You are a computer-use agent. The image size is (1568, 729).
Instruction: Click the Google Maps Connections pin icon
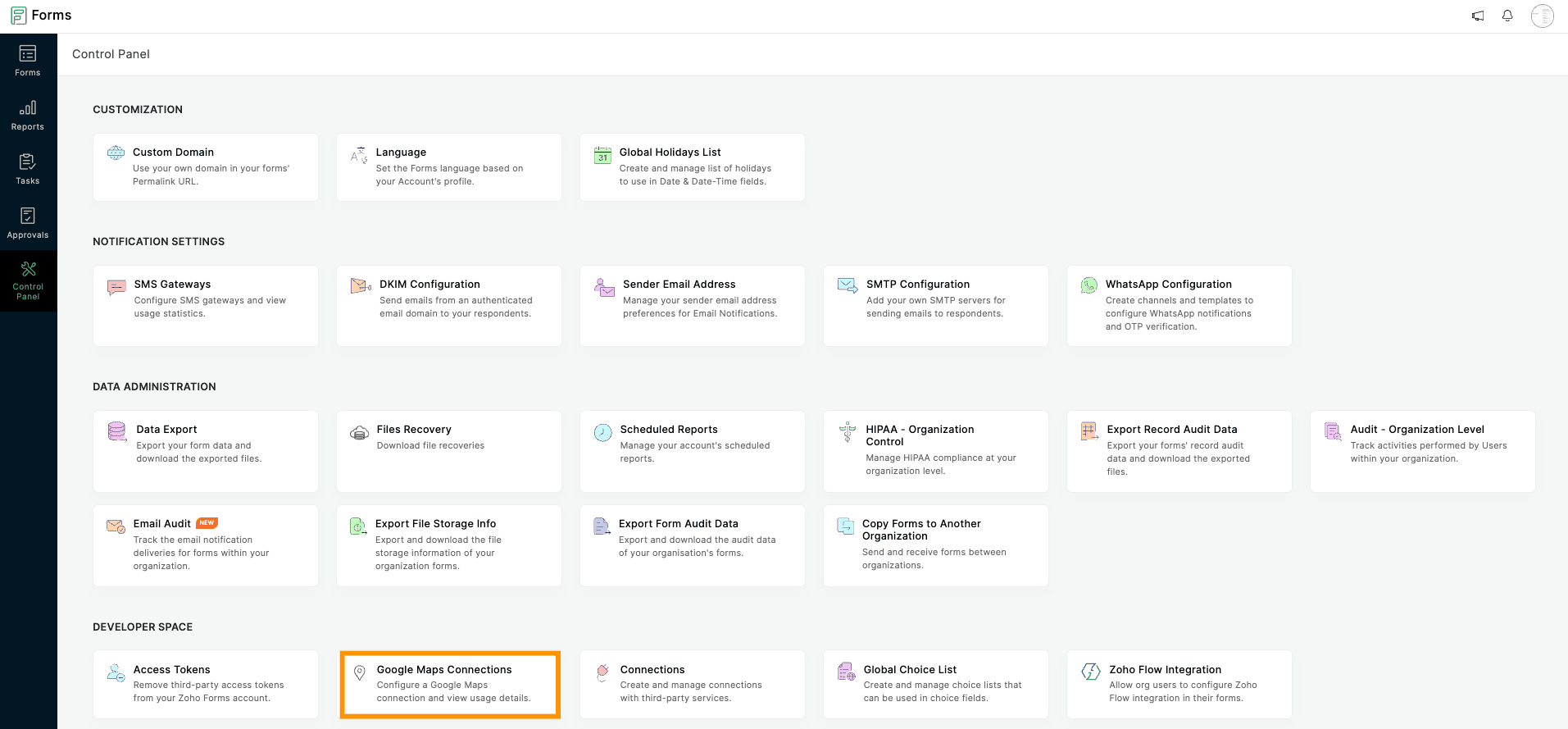(x=359, y=673)
